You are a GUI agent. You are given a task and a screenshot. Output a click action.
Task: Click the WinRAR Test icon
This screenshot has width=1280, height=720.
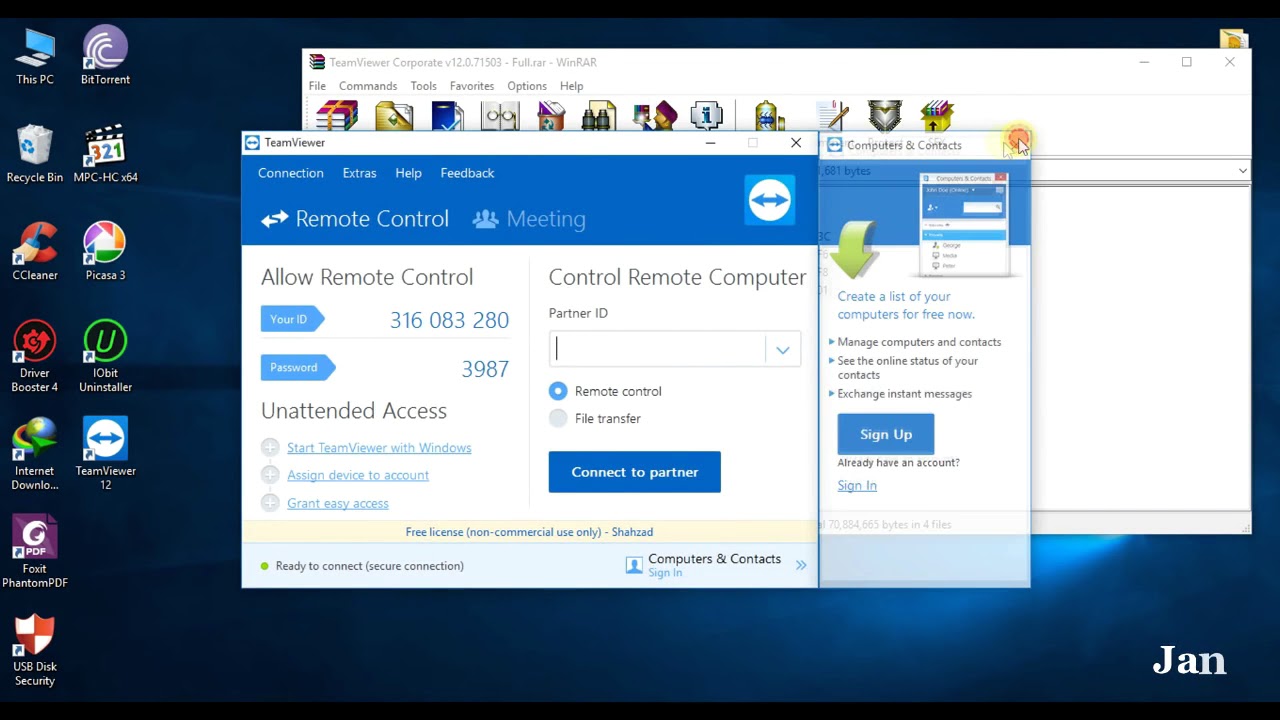coord(447,115)
